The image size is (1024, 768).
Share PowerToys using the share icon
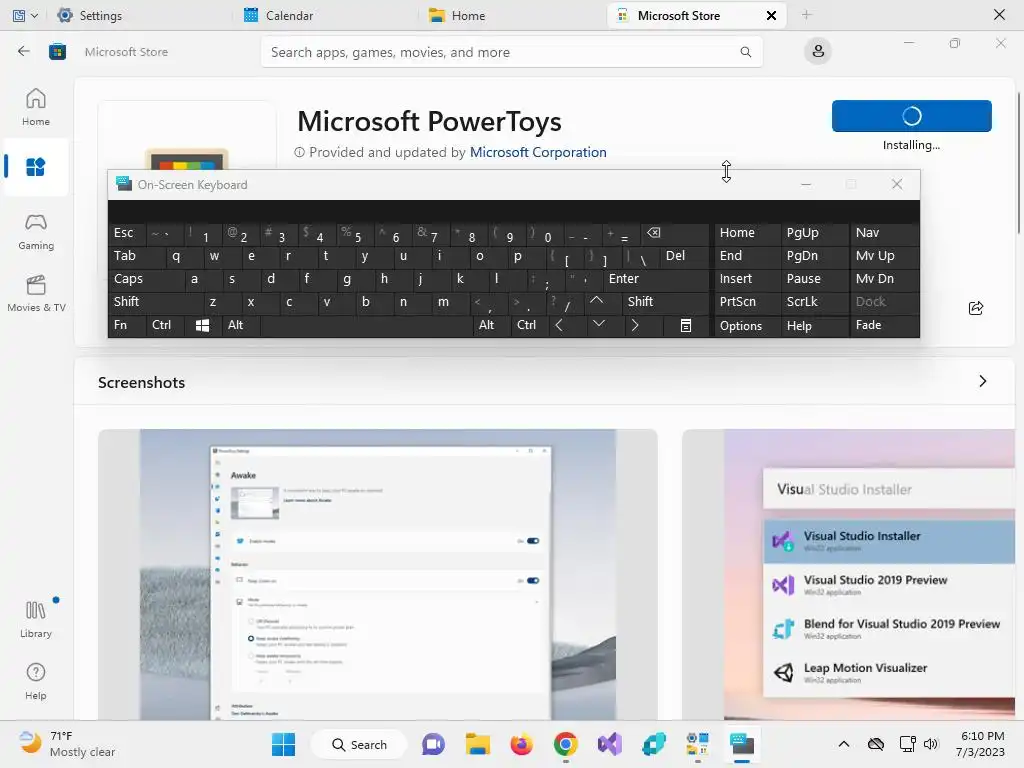976,308
